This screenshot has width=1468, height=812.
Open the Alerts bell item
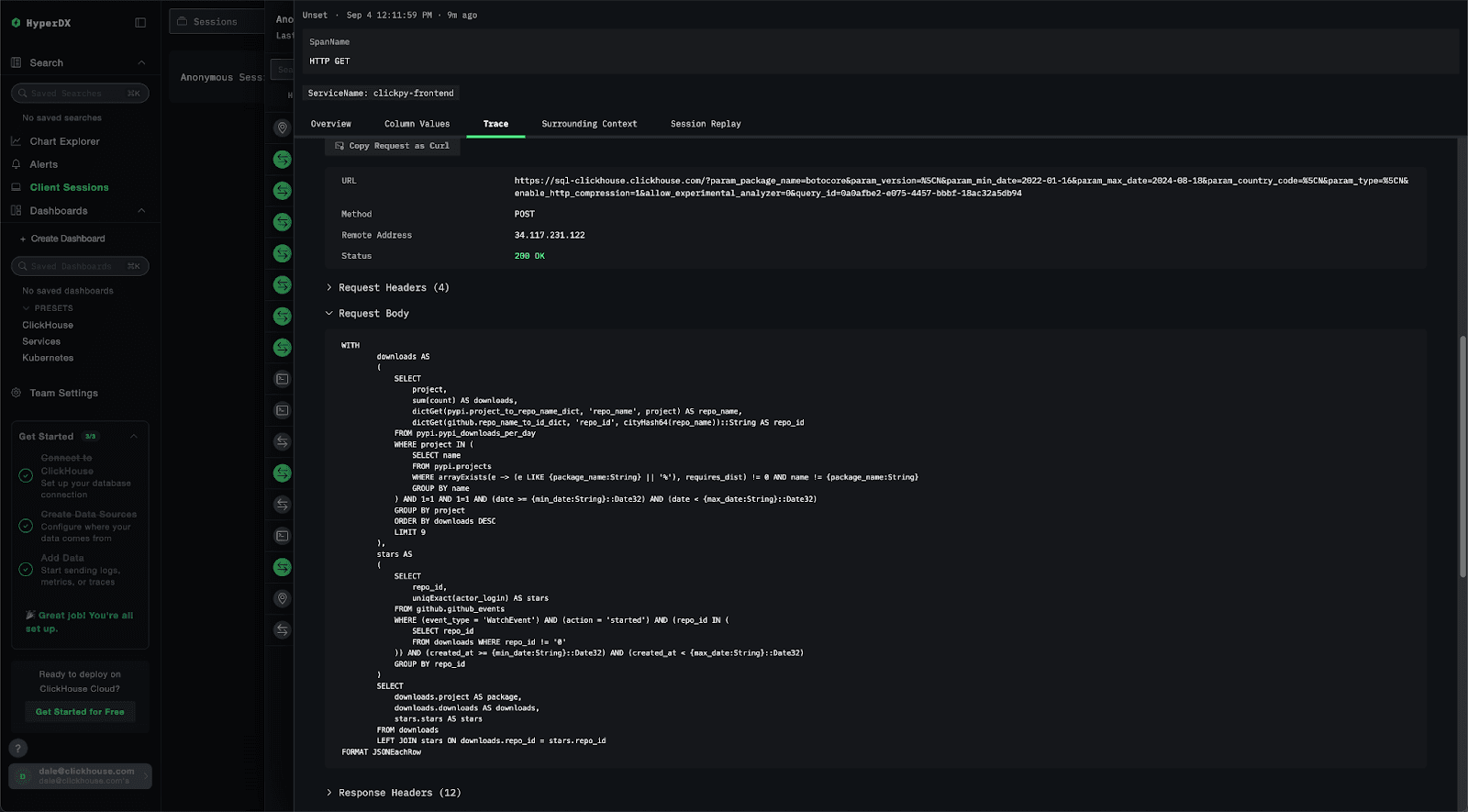(x=43, y=164)
